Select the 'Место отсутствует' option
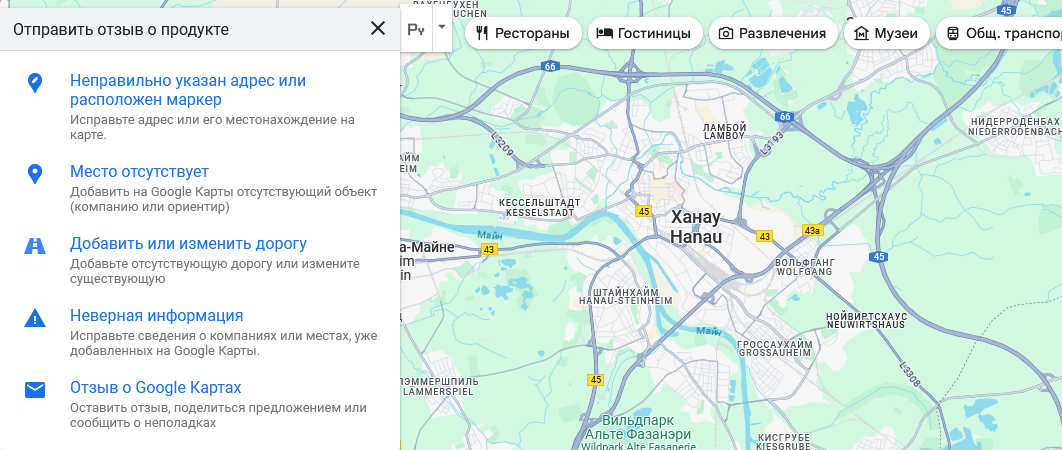The image size is (1062, 450). click(139, 172)
